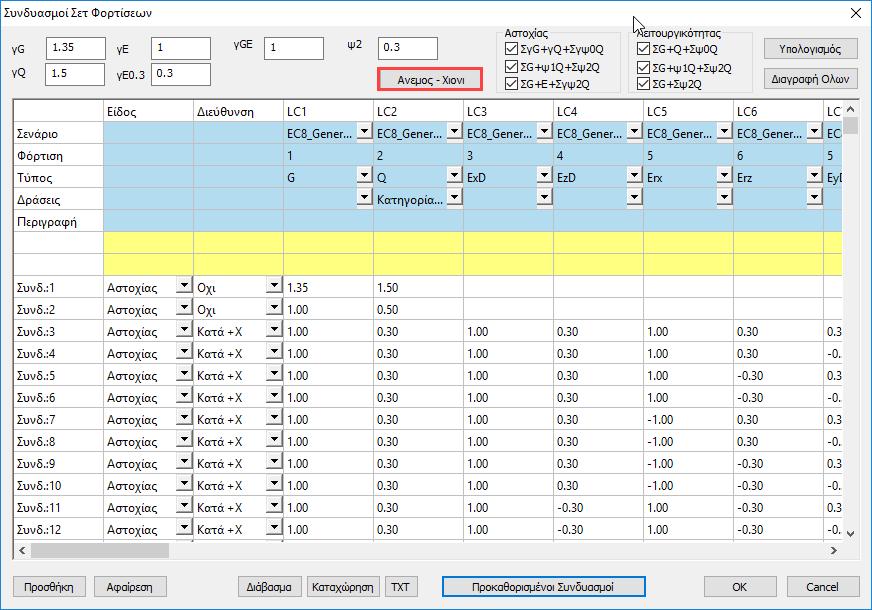The width and height of the screenshot is (872, 610).
Task: Open Είδος dropdown for Συνδ.:2
Action: point(184,308)
